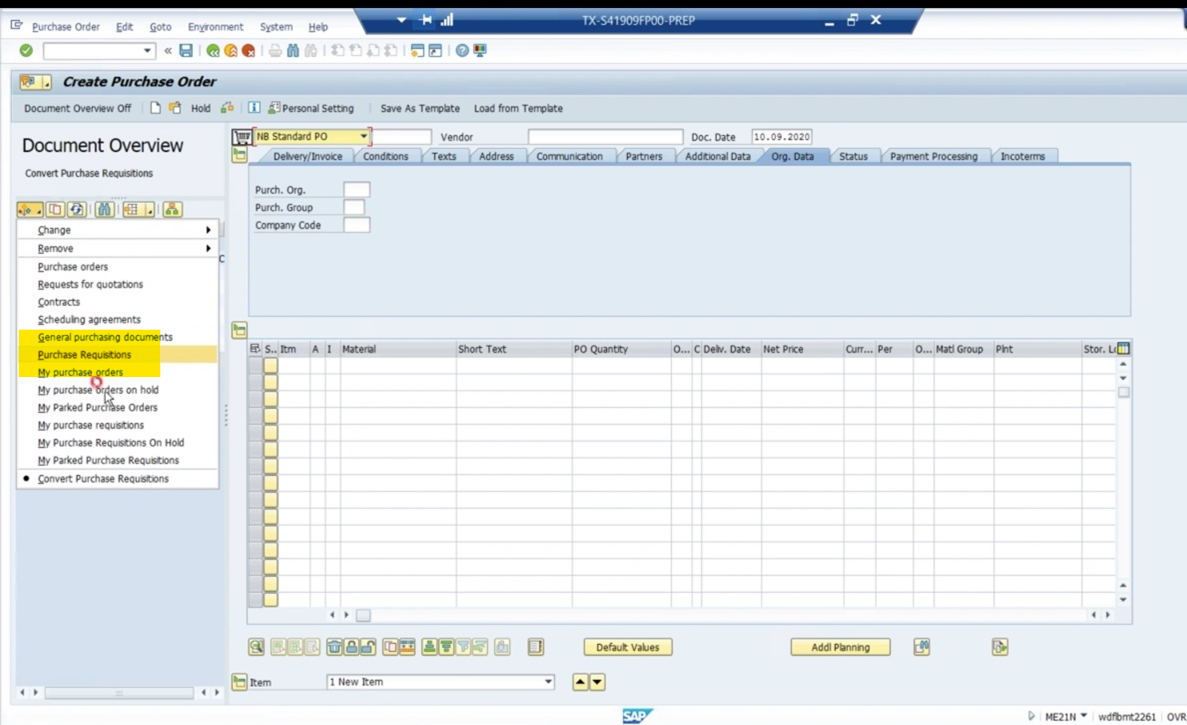This screenshot has width=1187, height=725.
Task: Click the shopping cart icon beside PO type
Action: tap(242, 137)
